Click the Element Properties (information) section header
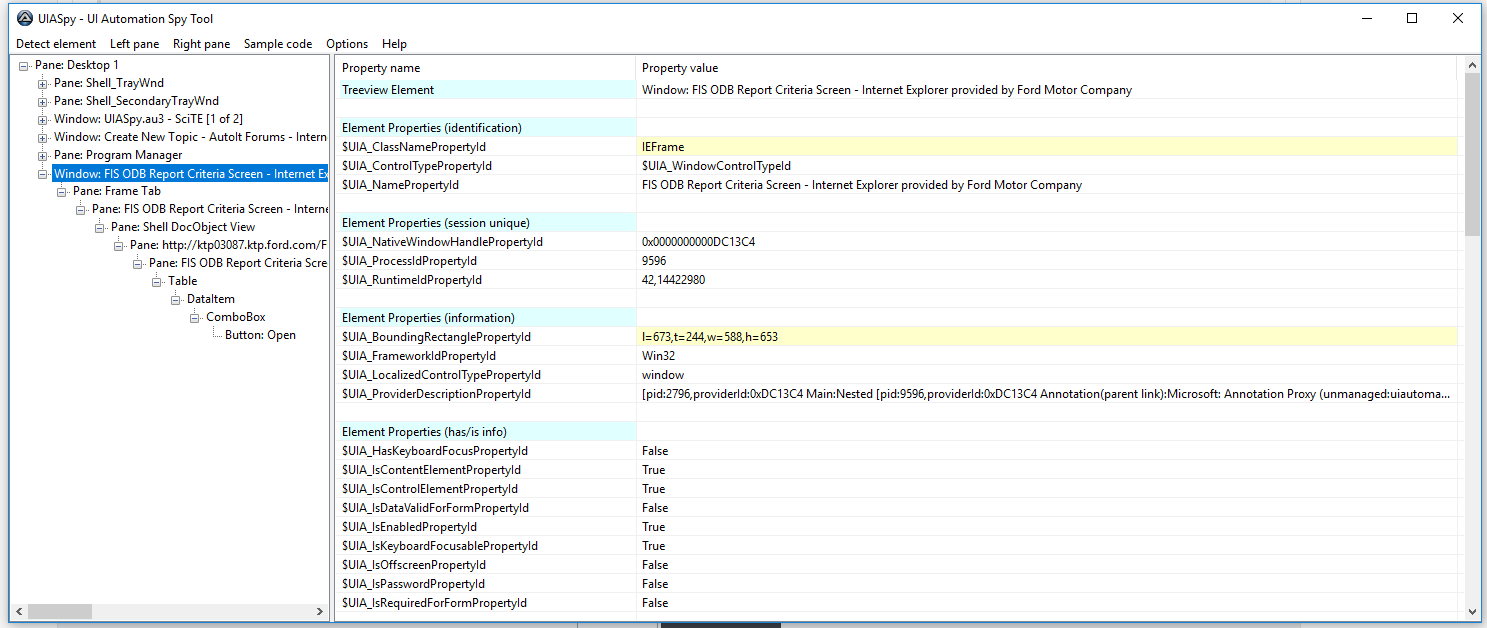1487x628 pixels. [x=428, y=318]
